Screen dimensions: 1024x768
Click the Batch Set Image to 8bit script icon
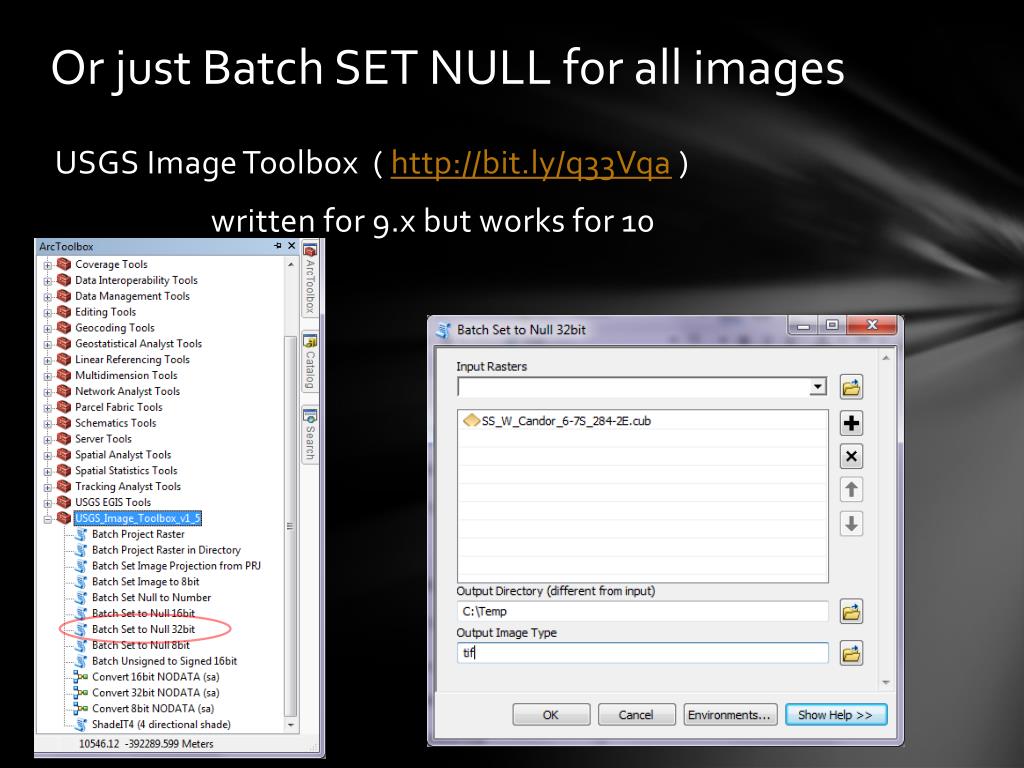pos(81,582)
